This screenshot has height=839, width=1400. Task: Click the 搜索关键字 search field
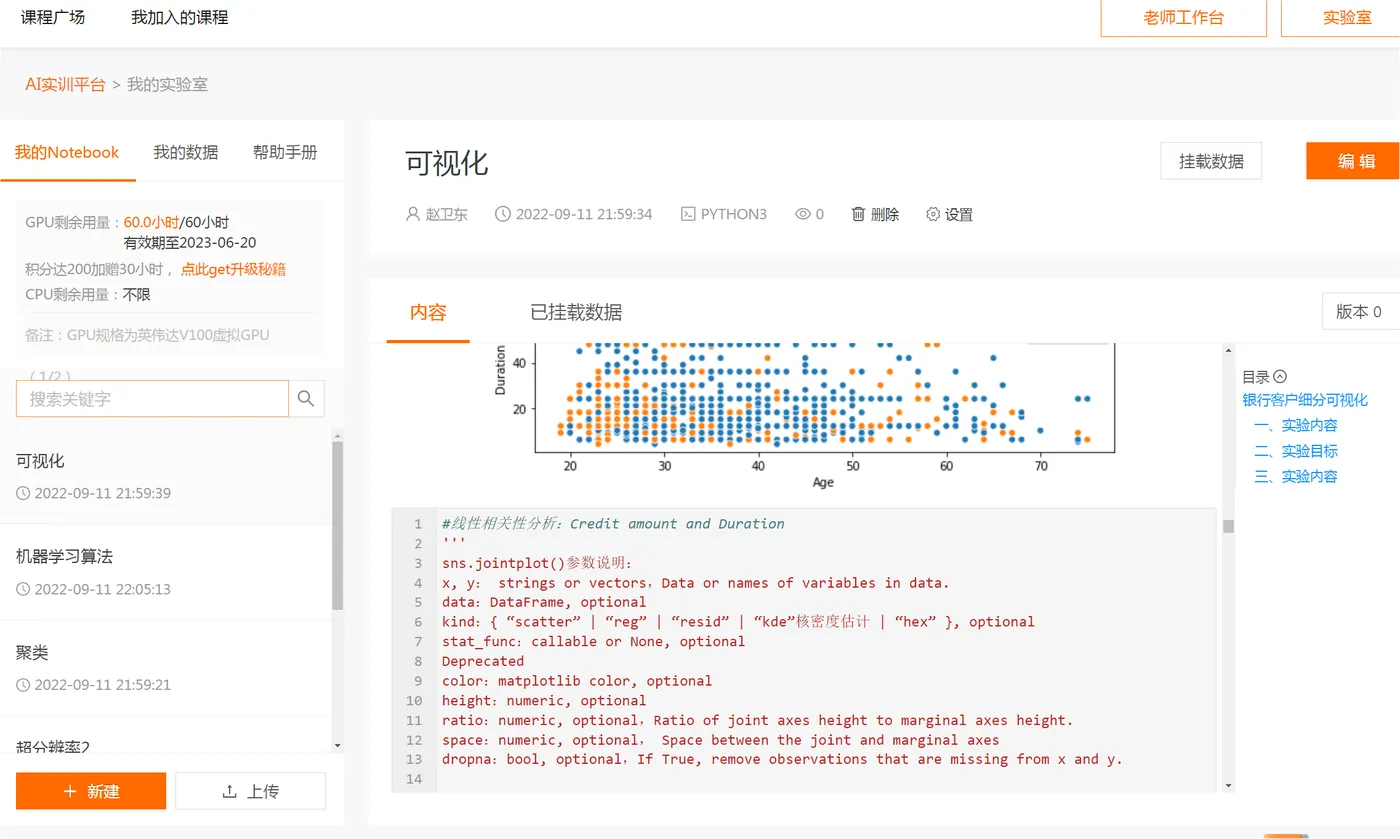(152, 398)
